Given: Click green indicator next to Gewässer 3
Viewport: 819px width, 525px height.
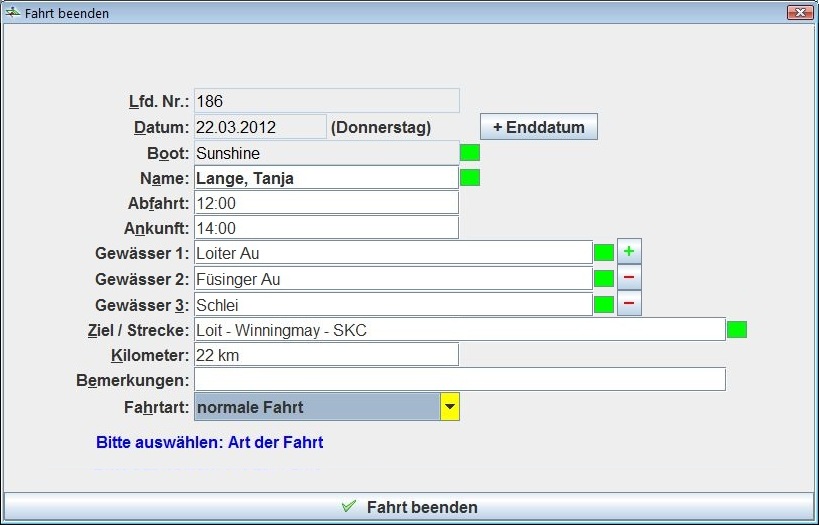Looking at the screenshot, I should (x=604, y=304).
